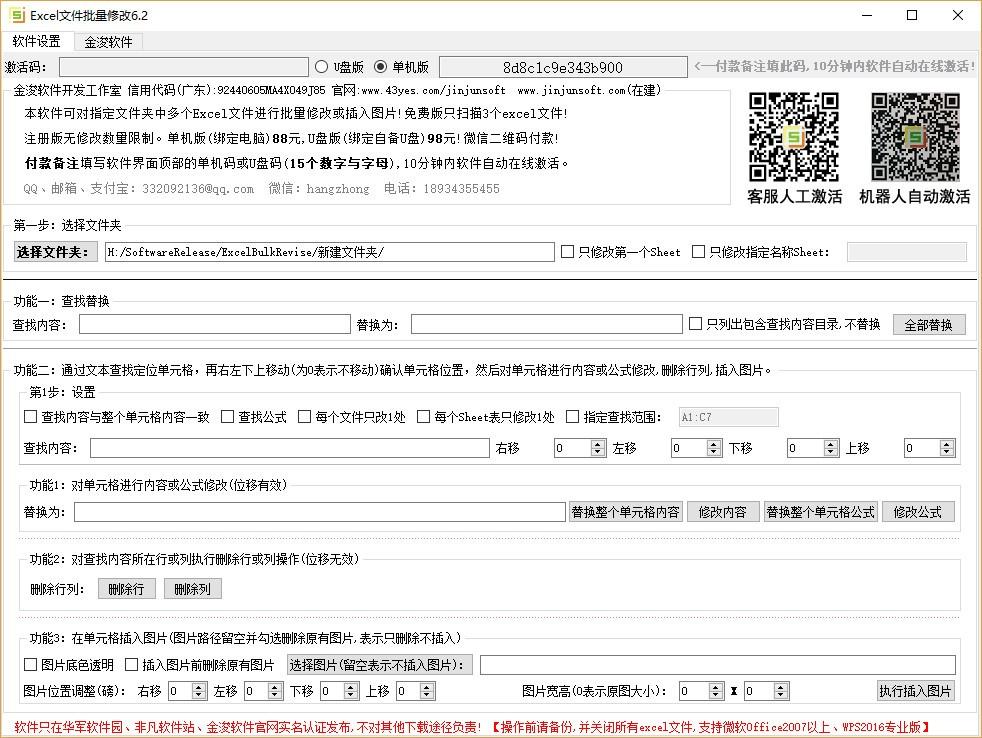The height and width of the screenshot is (738, 982).
Task: Click the 功能一 替换为 input field
Action: (547, 324)
